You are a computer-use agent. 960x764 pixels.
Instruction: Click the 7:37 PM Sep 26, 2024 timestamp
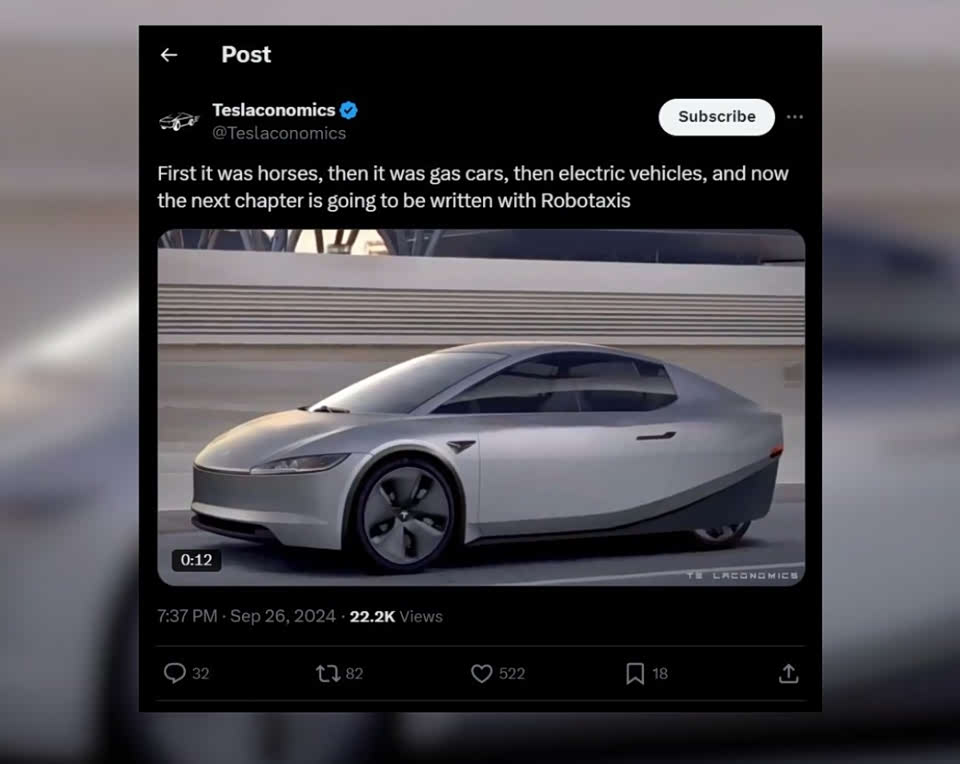(x=246, y=616)
